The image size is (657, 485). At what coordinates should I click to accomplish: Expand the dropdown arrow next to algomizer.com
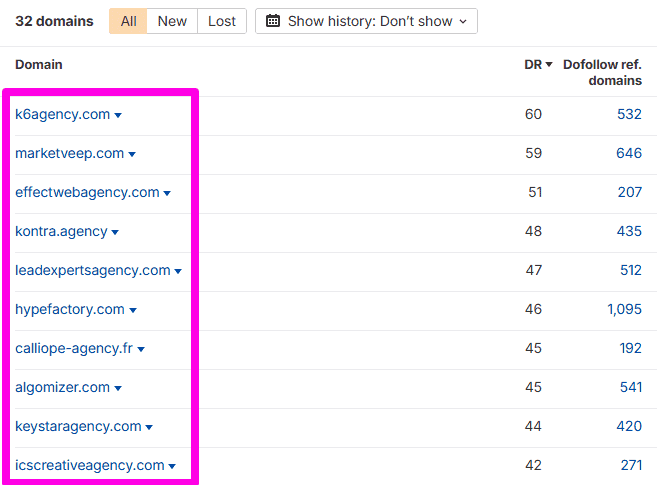pyautogui.click(x=118, y=388)
